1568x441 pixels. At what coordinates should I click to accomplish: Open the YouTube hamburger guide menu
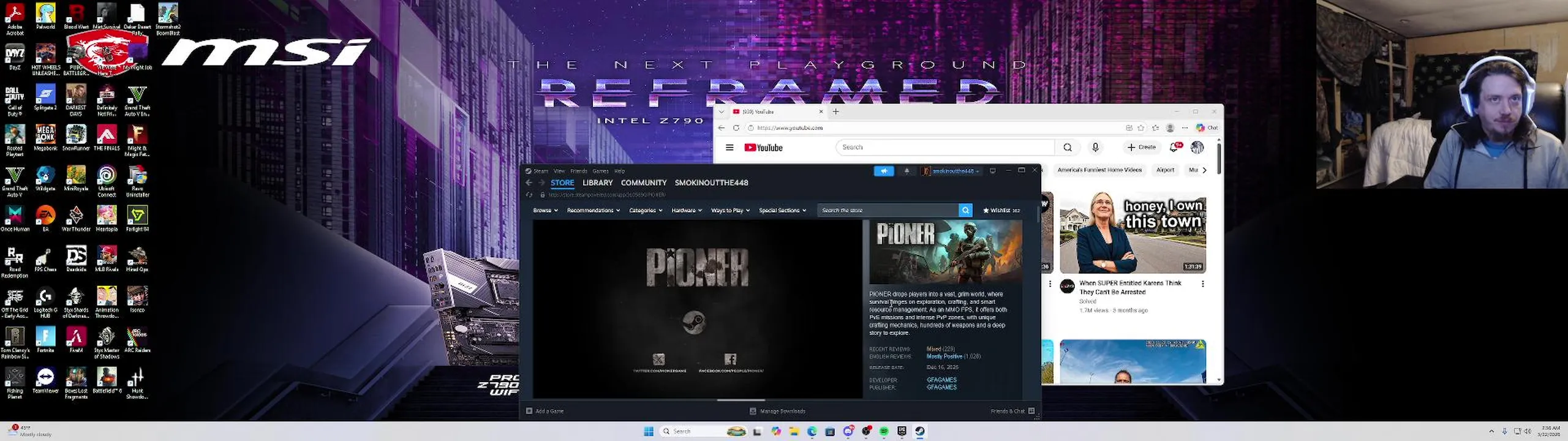[729, 148]
